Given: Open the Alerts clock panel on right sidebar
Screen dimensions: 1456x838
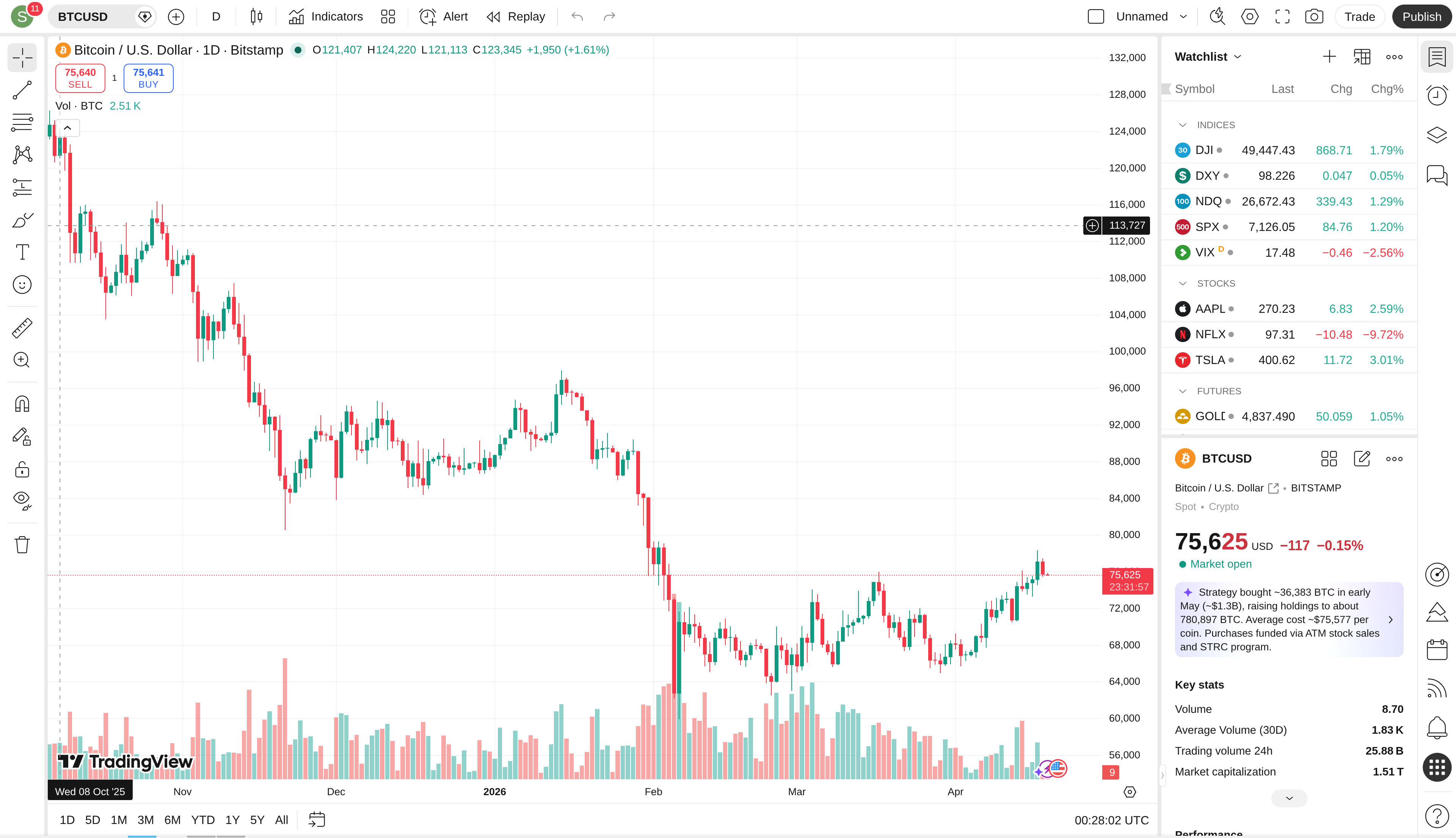Looking at the screenshot, I should (1437, 96).
